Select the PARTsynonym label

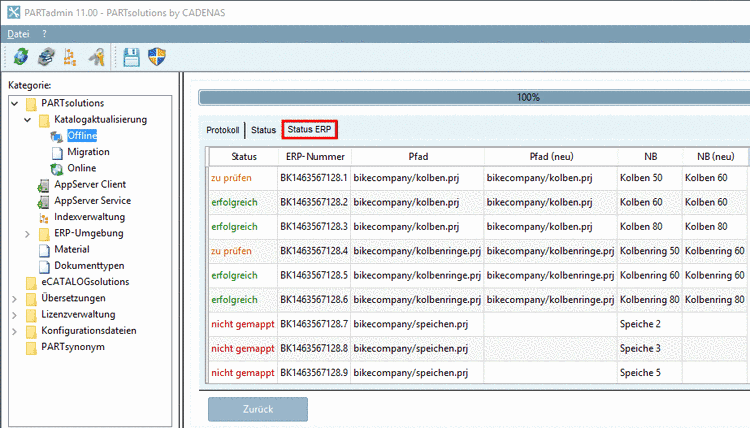coord(73,347)
